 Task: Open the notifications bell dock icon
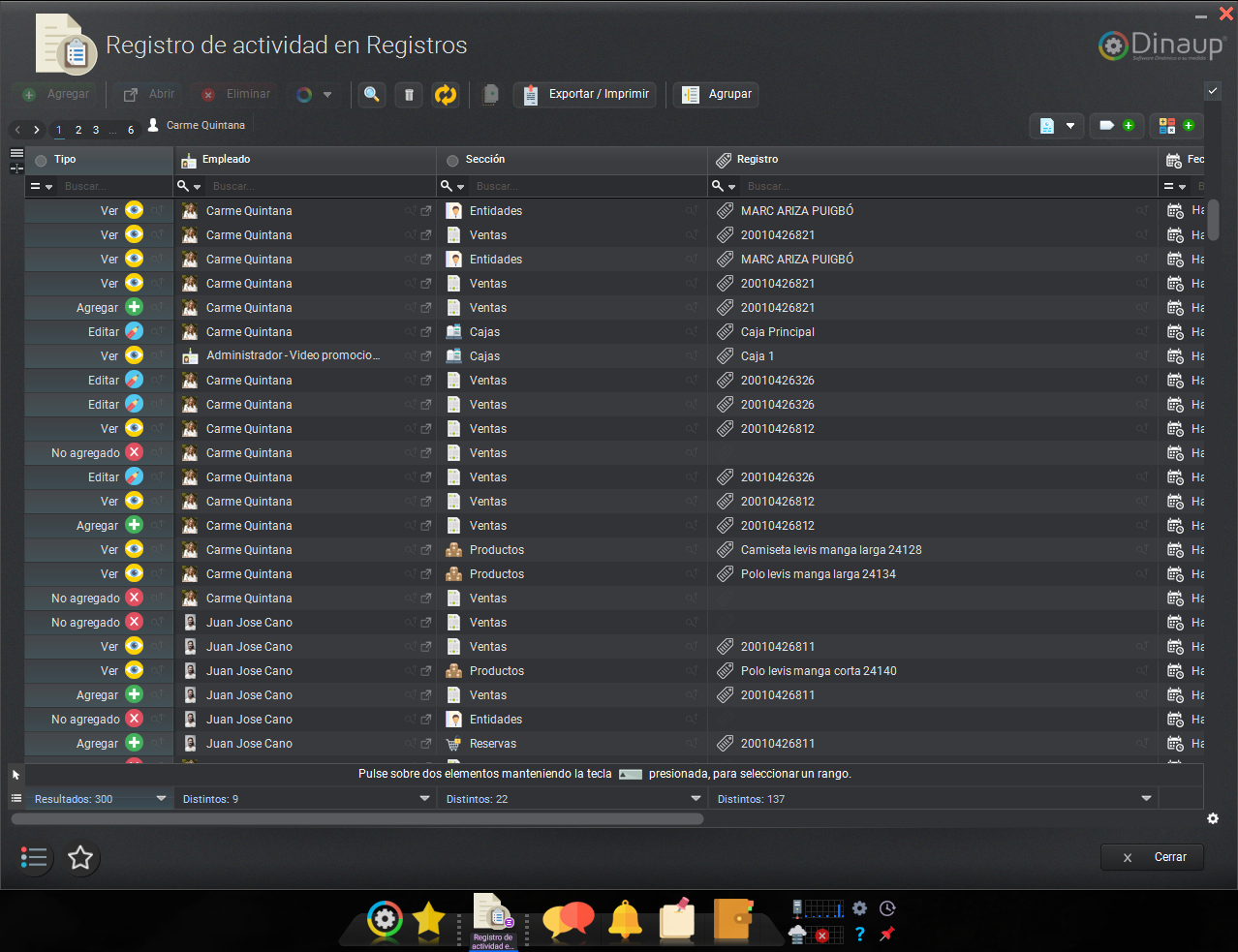click(625, 919)
